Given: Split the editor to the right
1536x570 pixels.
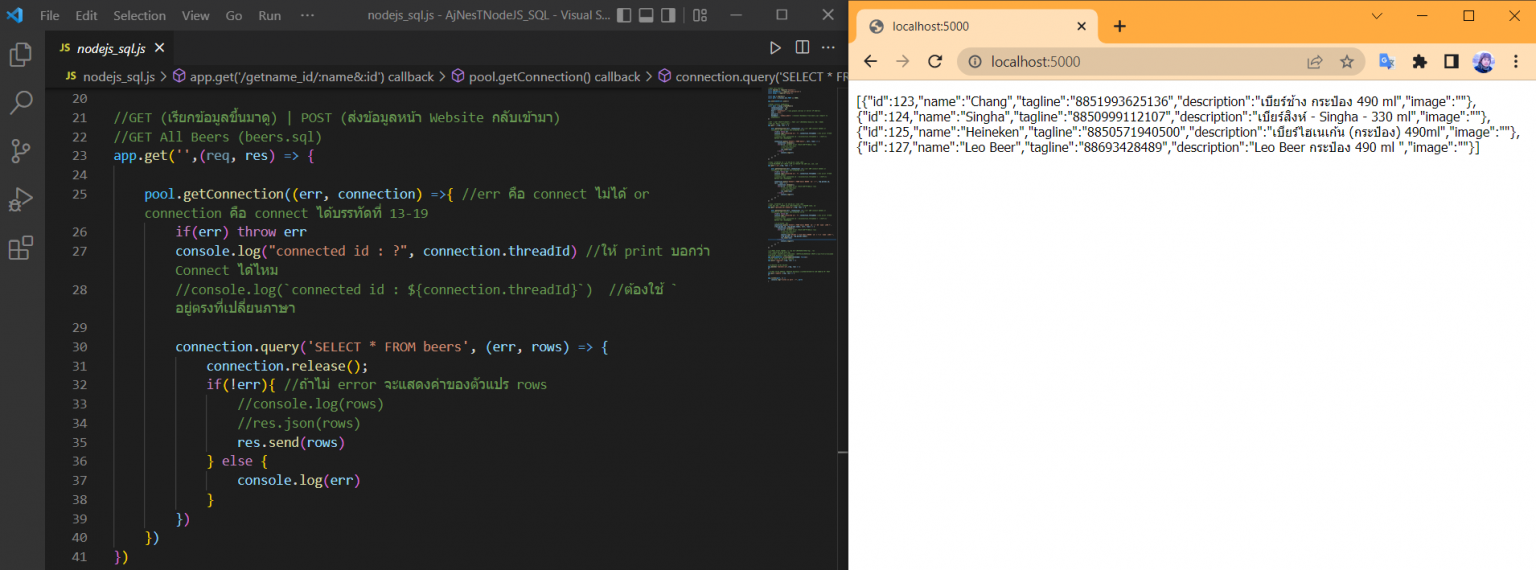Looking at the screenshot, I should click(x=802, y=47).
